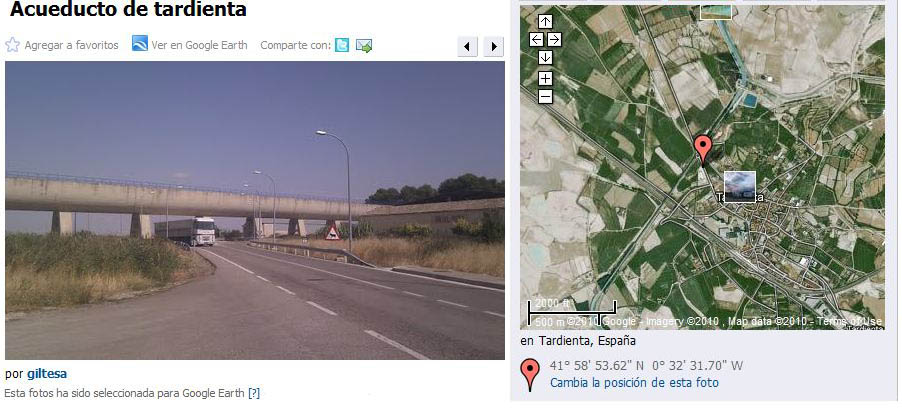
Task: Go to the previous photo arrow
Action: [468, 47]
